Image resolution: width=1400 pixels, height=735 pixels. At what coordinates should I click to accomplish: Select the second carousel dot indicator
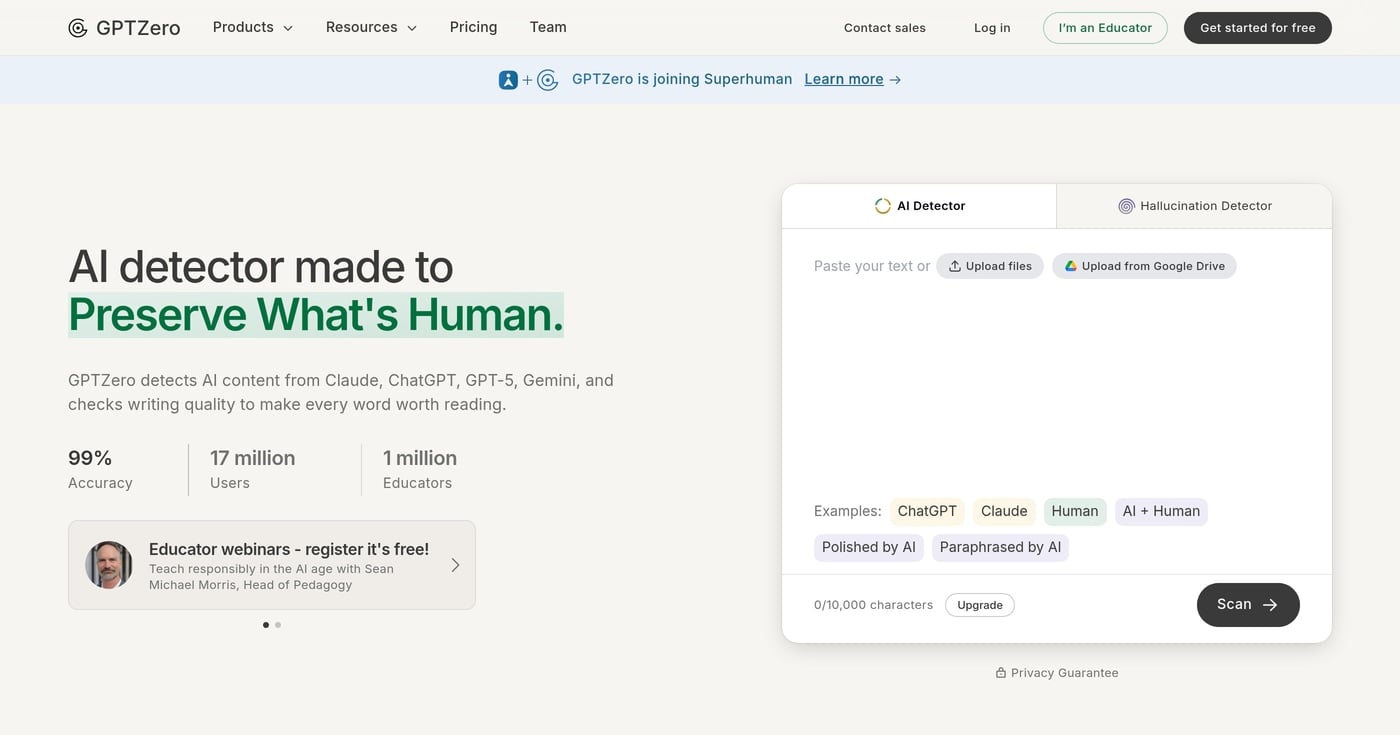[x=278, y=625]
